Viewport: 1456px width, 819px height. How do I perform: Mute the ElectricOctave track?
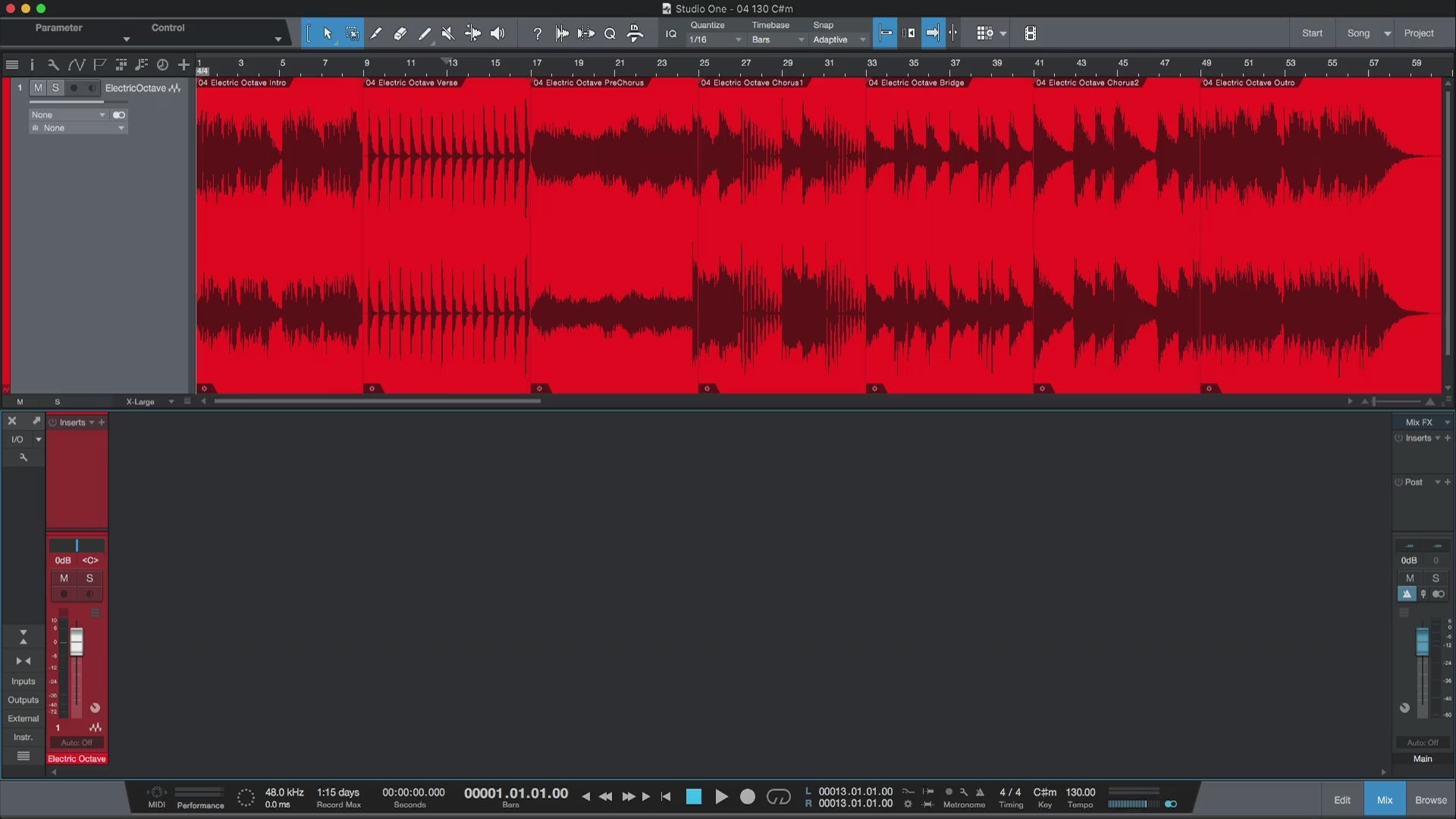pyautogui.click(x=38, y=88)
